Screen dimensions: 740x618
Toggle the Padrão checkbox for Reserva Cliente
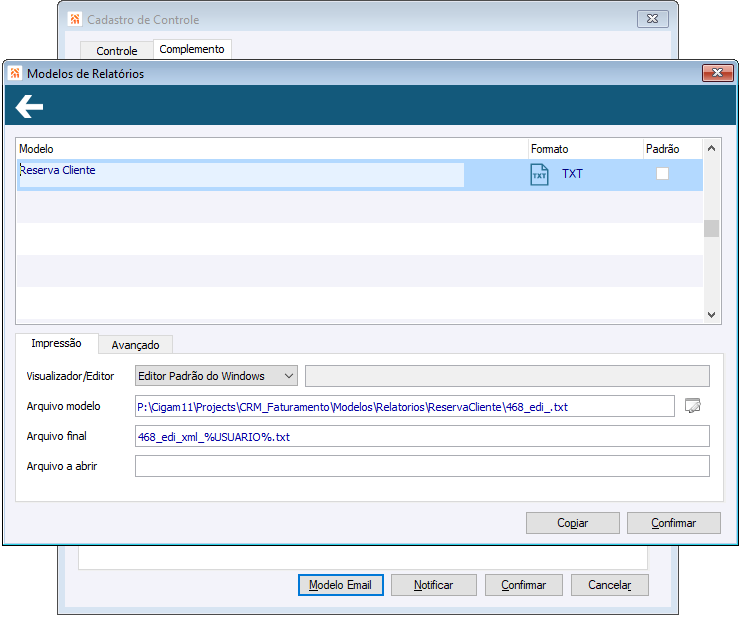662,173
